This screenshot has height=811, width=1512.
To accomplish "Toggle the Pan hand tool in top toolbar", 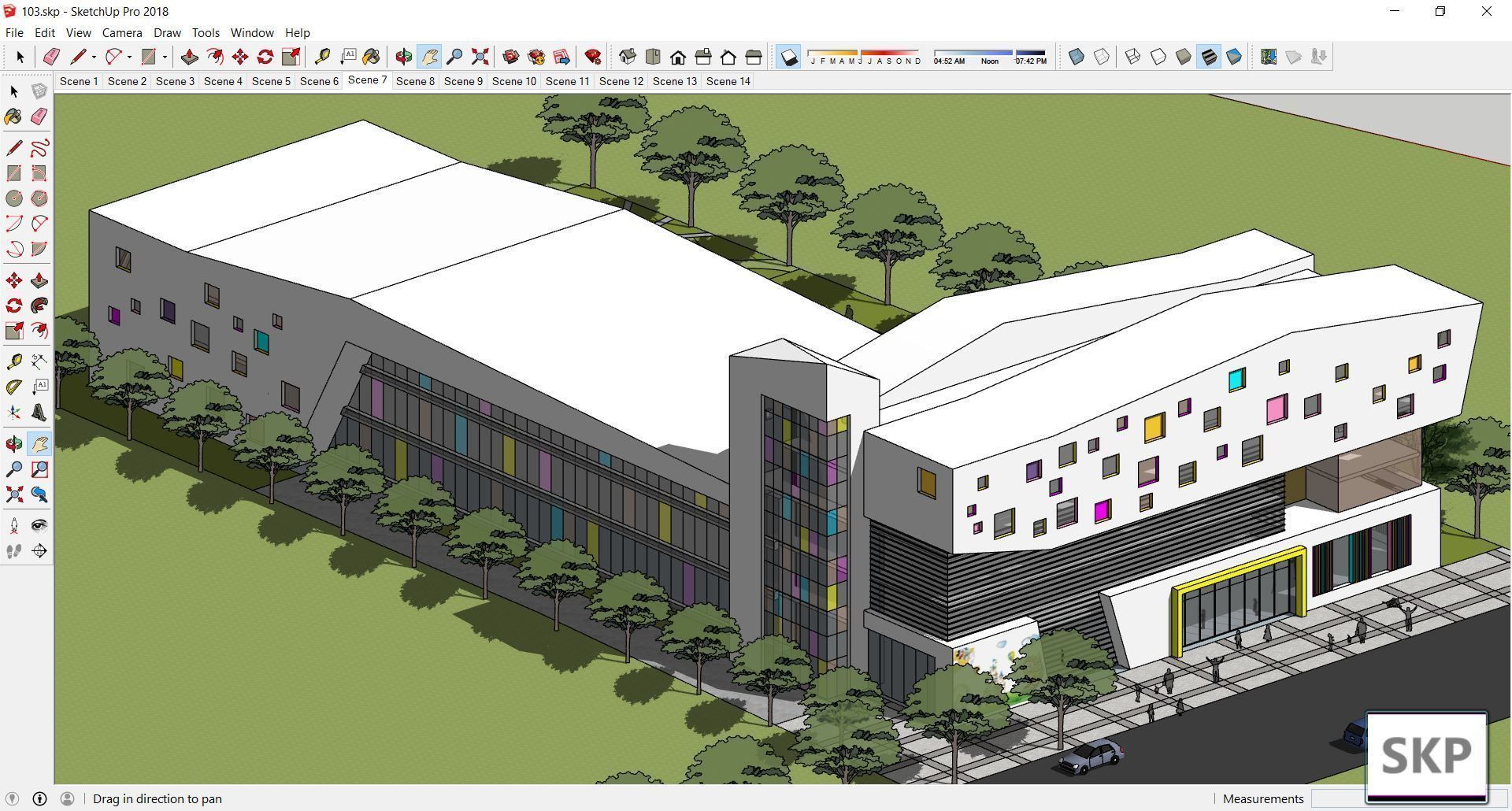I will click(x=429, y=57).
